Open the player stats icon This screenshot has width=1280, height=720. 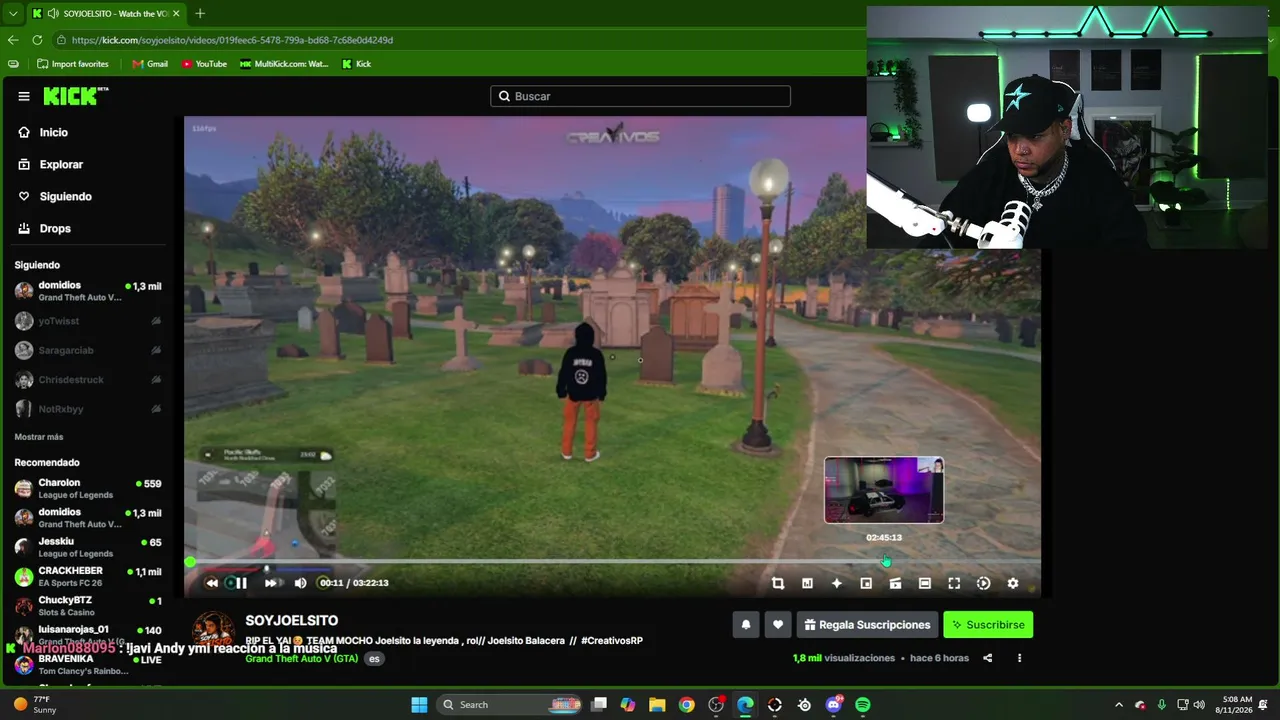[807, 583]
